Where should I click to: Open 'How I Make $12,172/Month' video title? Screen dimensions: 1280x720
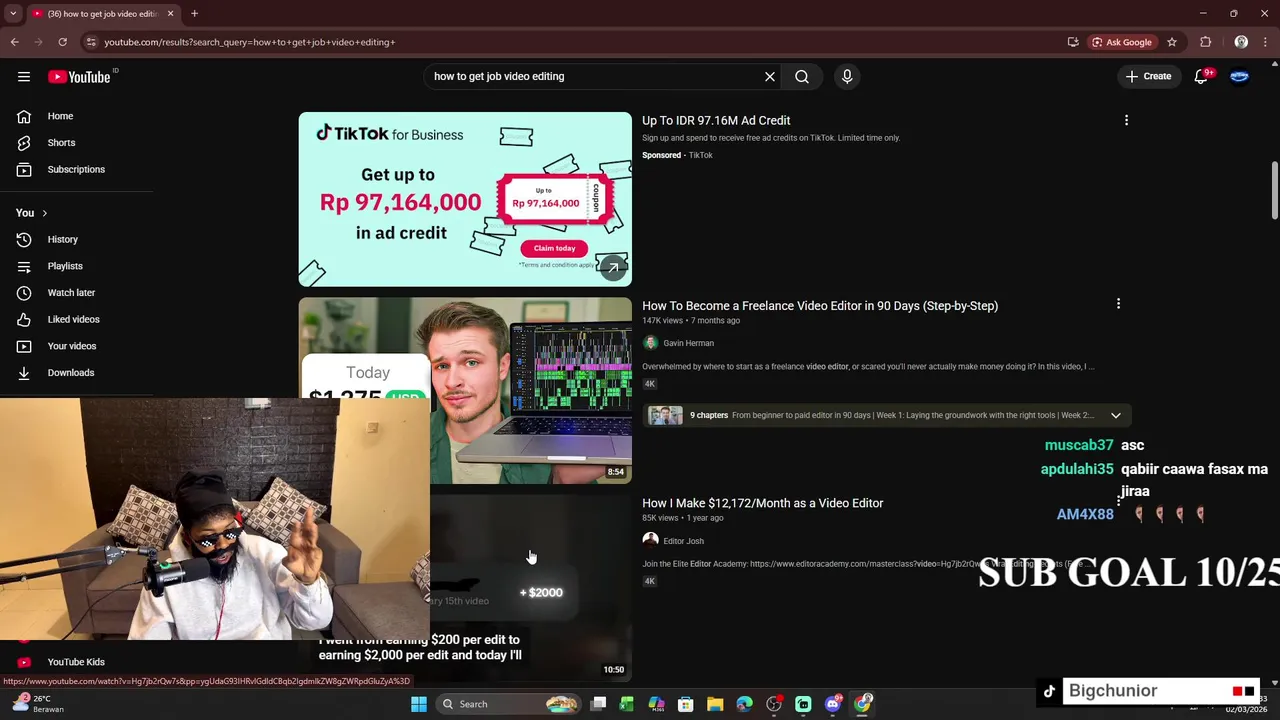pos(762,503)
